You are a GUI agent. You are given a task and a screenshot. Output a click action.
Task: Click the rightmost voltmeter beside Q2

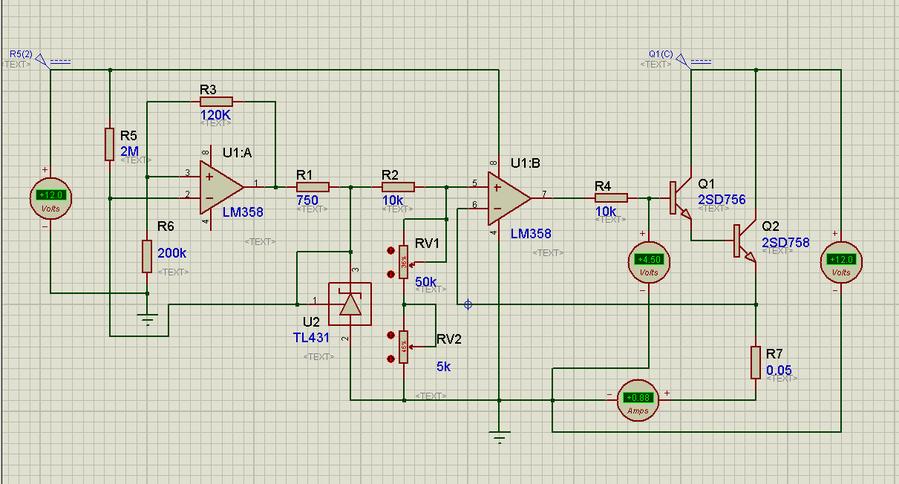tap(839, 262)
